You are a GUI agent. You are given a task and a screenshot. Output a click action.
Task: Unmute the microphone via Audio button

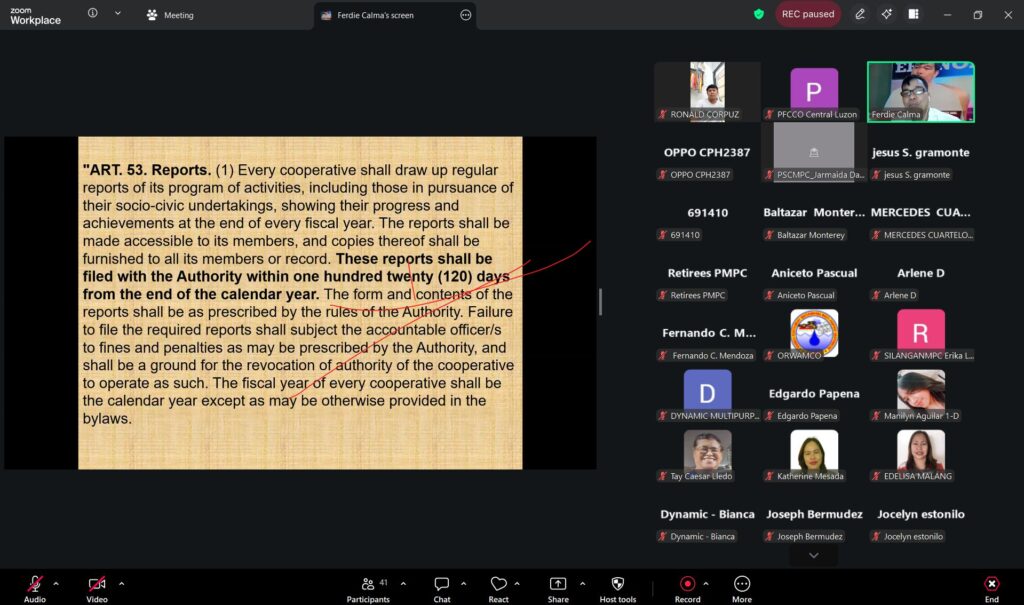pyautogui.click(x=35, y=585)
